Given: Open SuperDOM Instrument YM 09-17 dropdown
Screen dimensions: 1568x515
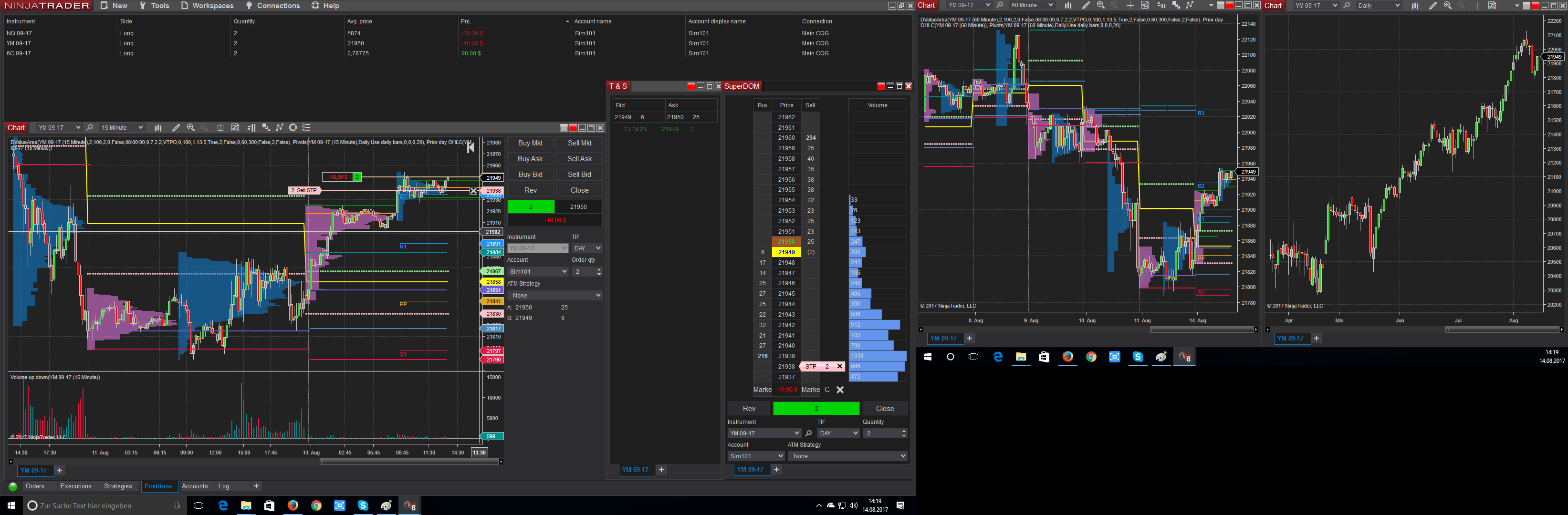Looking at the screenshot, I should [x=764, y=433].
